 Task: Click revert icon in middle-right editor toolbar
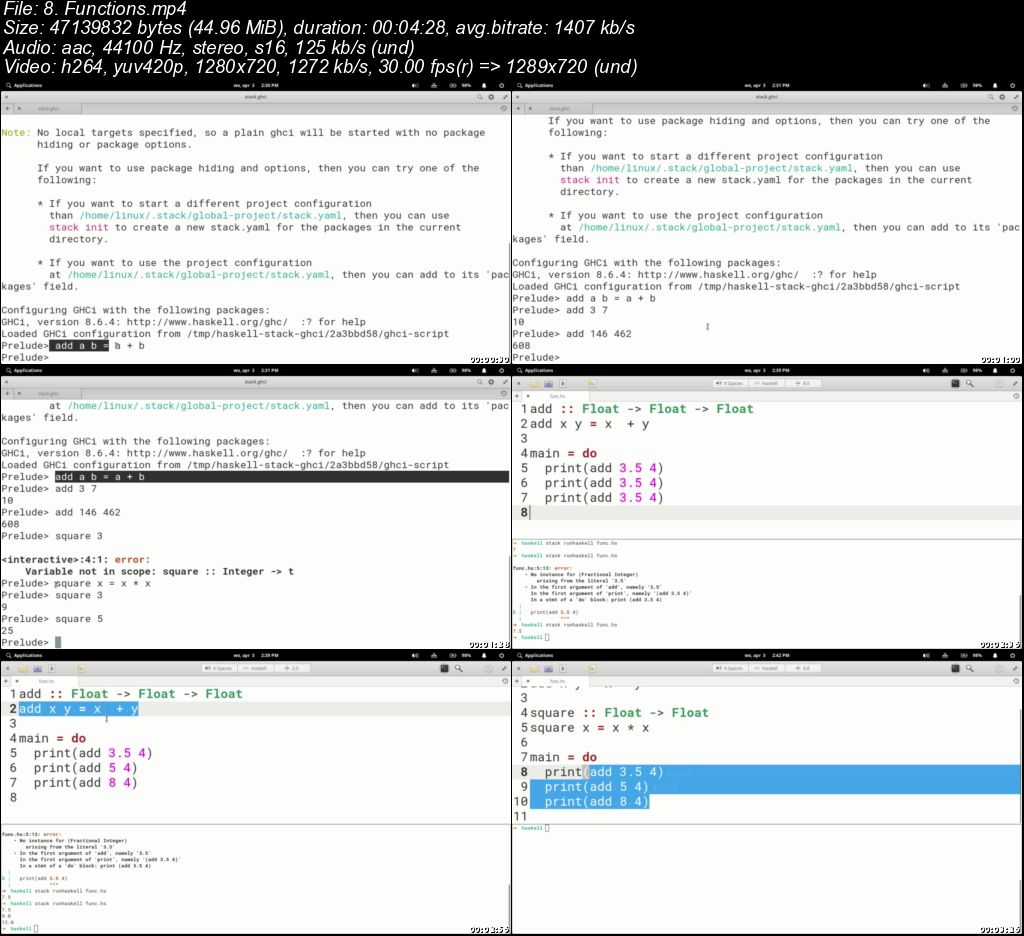click(x=592, y=383)
